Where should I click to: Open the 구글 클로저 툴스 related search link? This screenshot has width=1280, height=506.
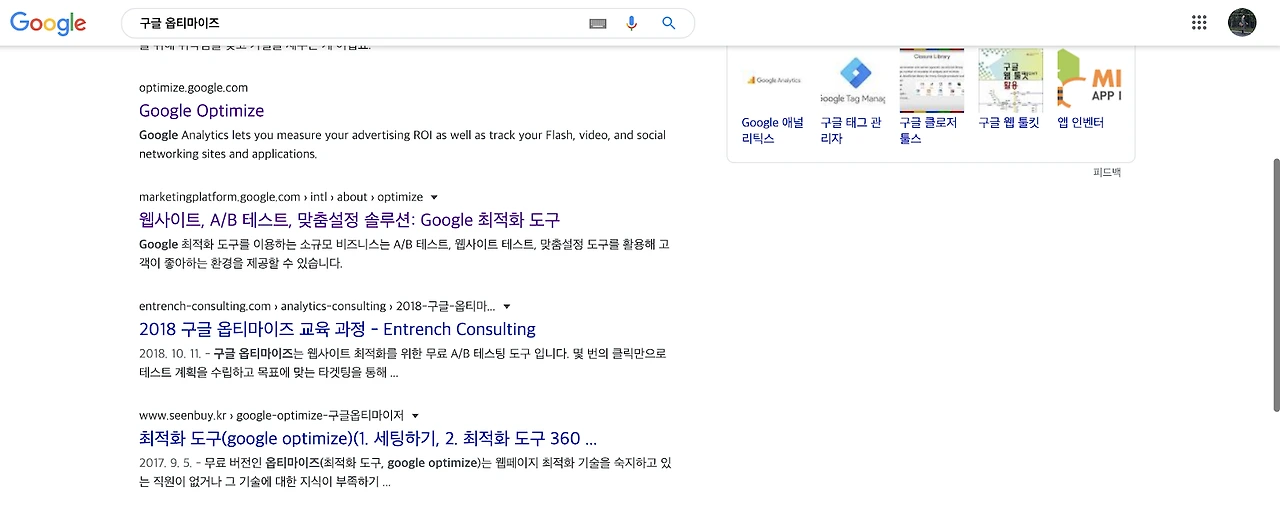(928, 130)
